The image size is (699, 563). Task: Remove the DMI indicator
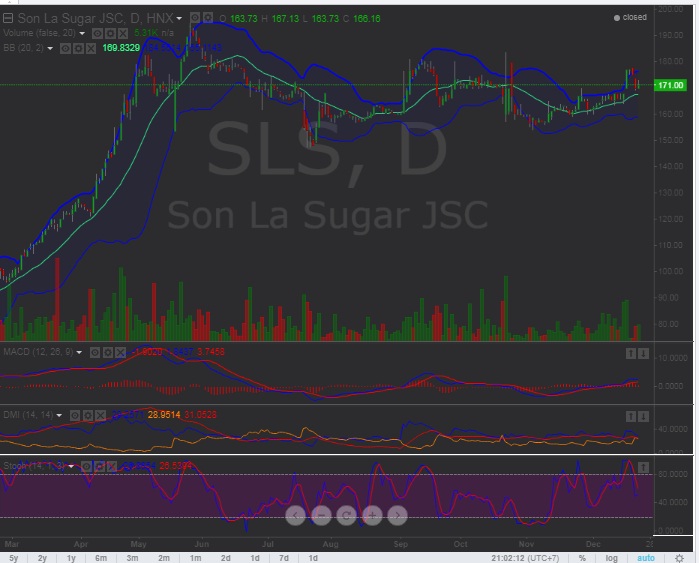[x=101, y=415]
